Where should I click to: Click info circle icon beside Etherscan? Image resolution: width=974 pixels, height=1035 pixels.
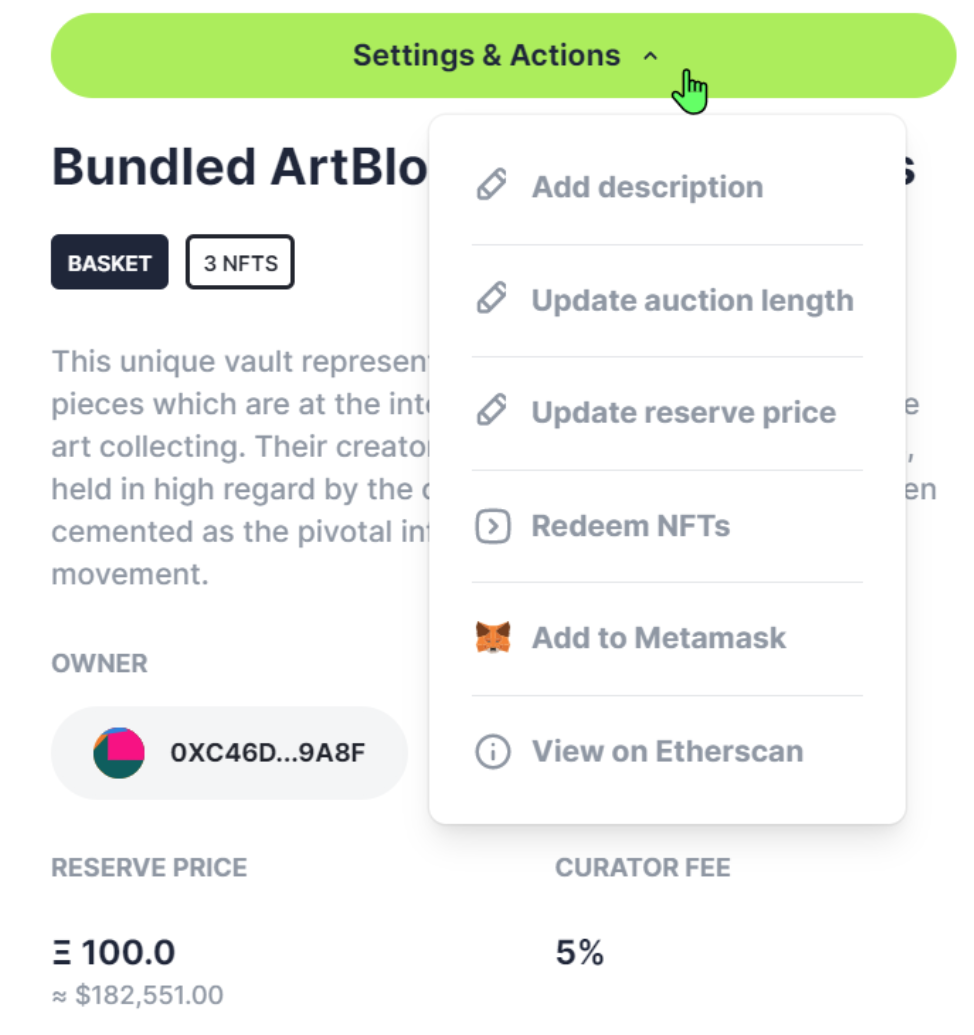point(493,751)
